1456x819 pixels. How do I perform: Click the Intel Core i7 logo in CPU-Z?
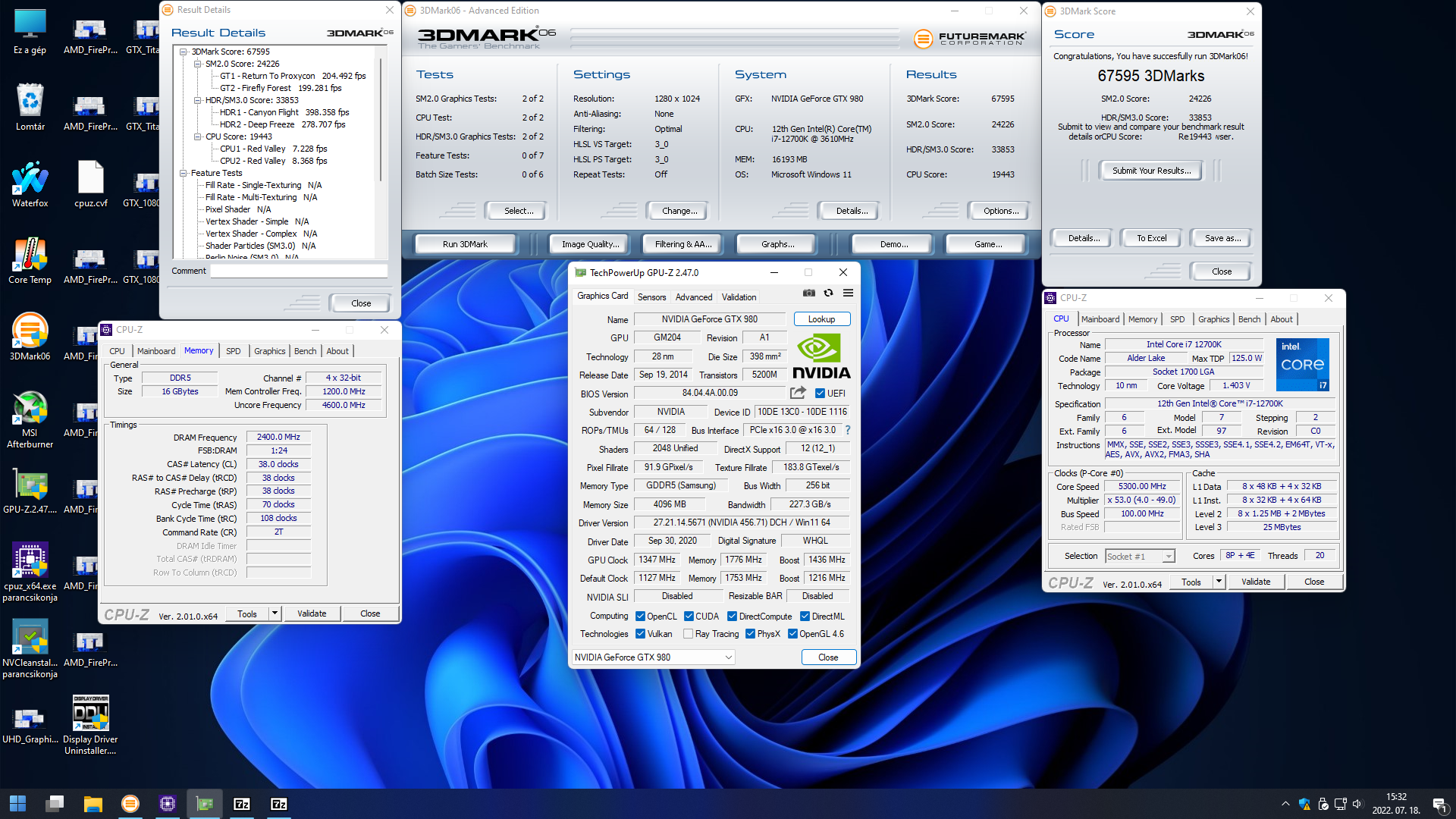click(1302, 365)
